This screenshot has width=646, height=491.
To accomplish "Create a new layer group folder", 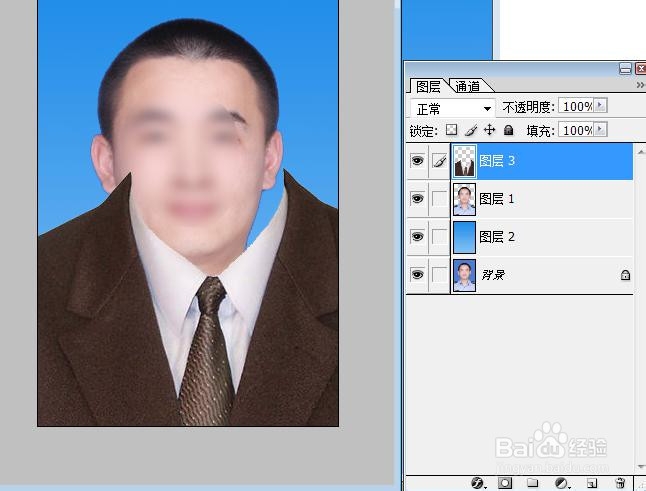I will click(x=532, y=482).
